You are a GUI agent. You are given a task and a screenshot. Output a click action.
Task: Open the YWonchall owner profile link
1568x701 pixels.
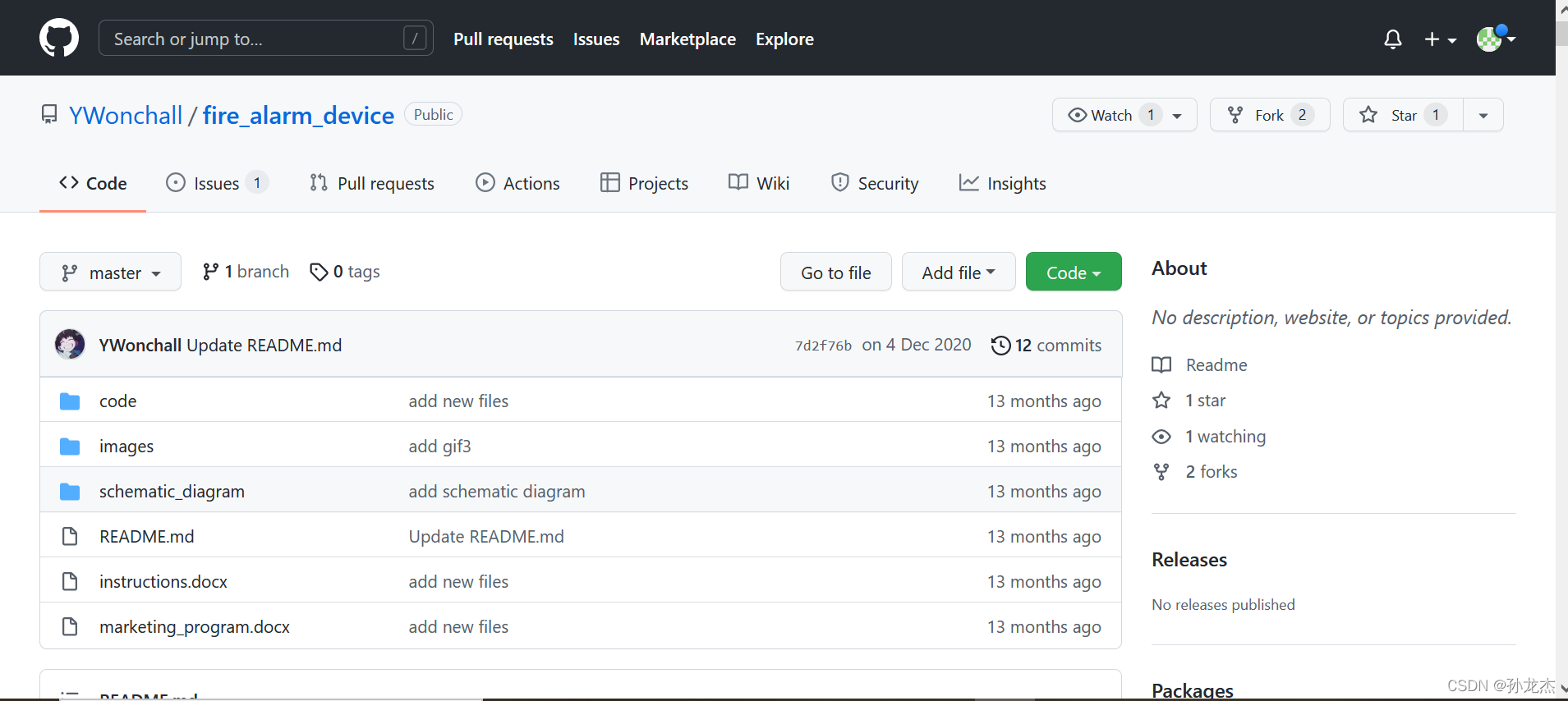(126, 115)
